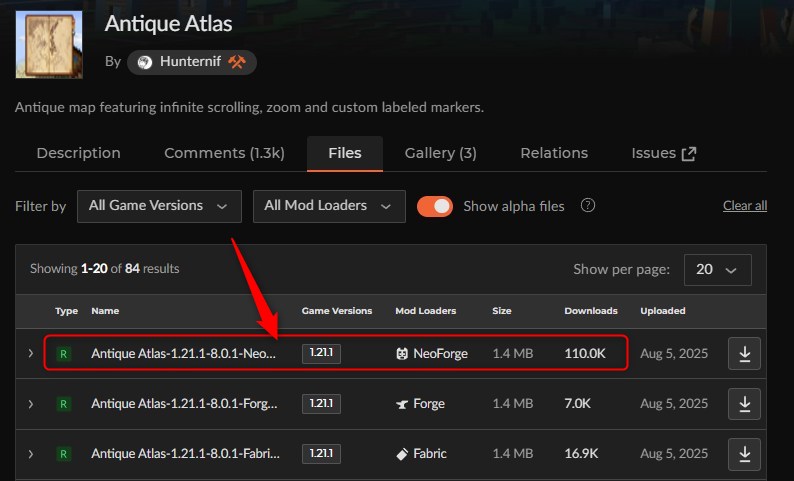Viewport: 794px width, 481px height.
Task: Open the Gallery (3) tab
Action: (441, 153)
